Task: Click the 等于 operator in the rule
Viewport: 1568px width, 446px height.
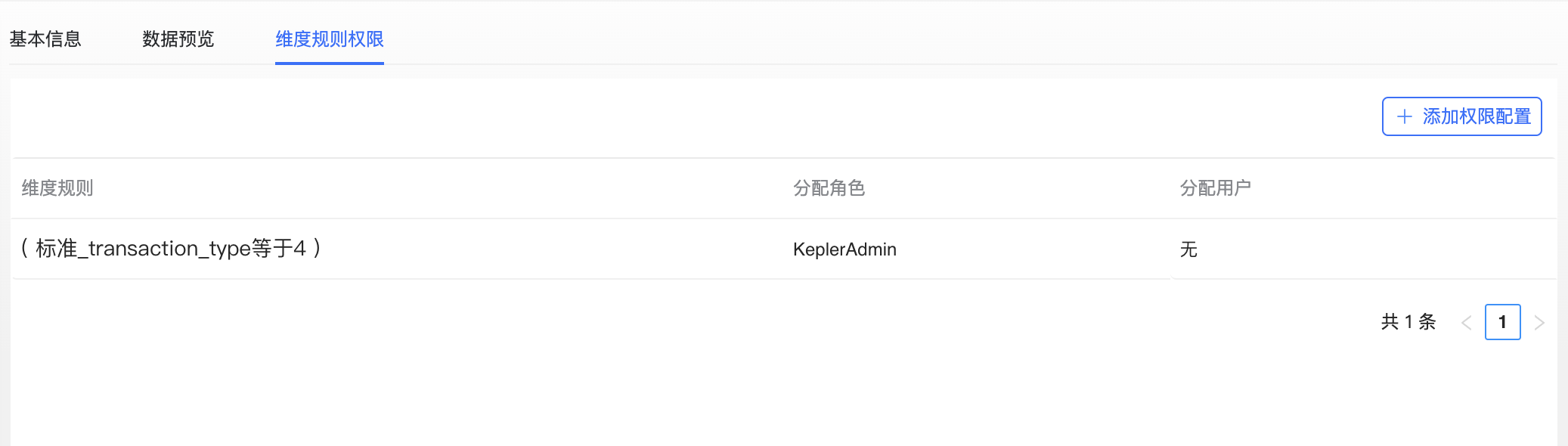Action: pos(272,249)
